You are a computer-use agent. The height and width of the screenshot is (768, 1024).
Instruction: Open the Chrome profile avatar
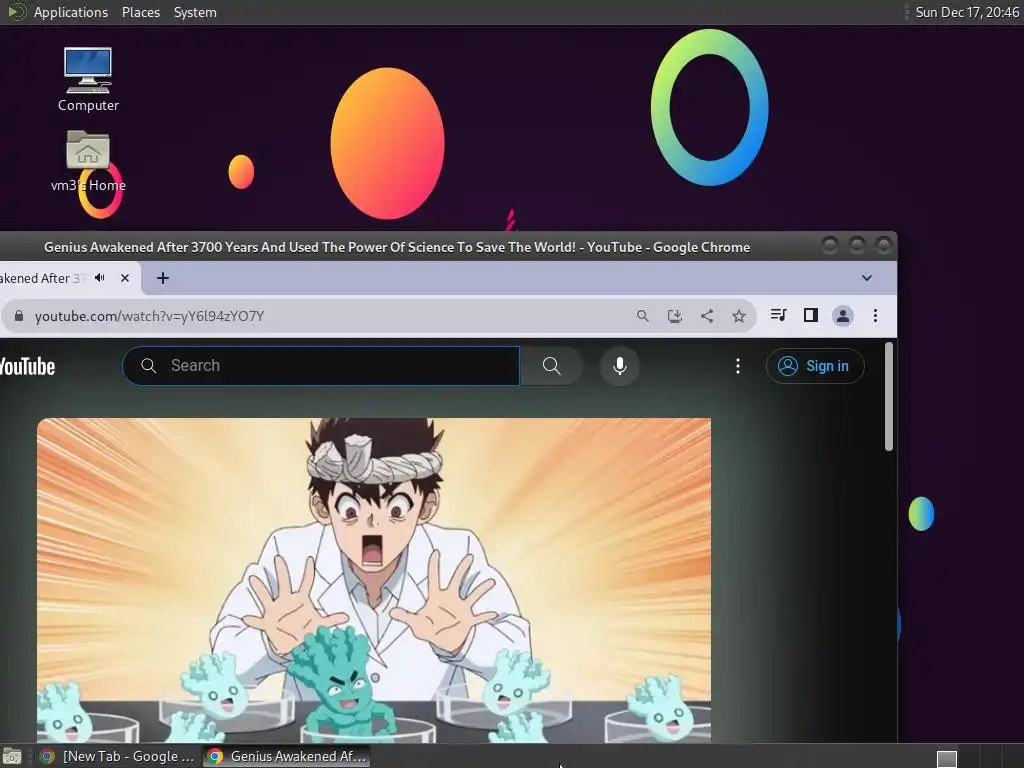pos(843,316)
